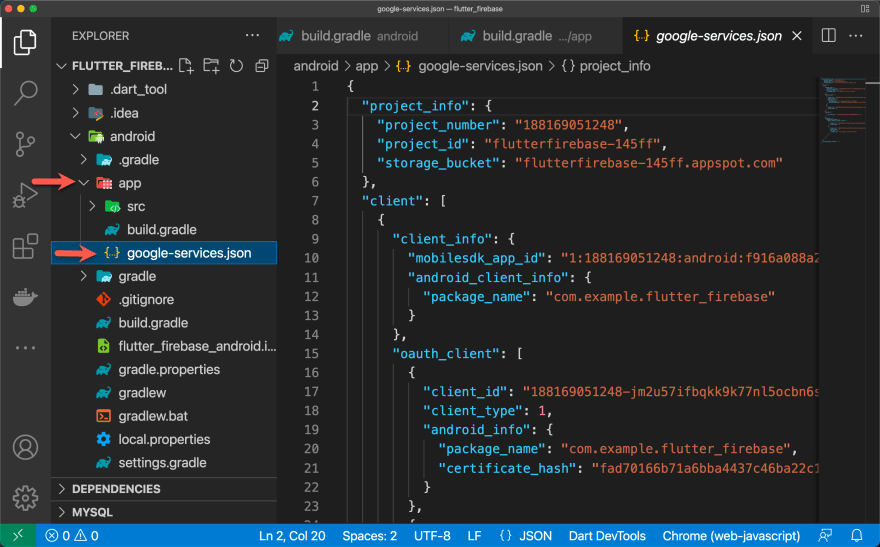Show errors and warnings count in status bar
The height and width of the screenshot is (547, 880).
coord(72,536)
